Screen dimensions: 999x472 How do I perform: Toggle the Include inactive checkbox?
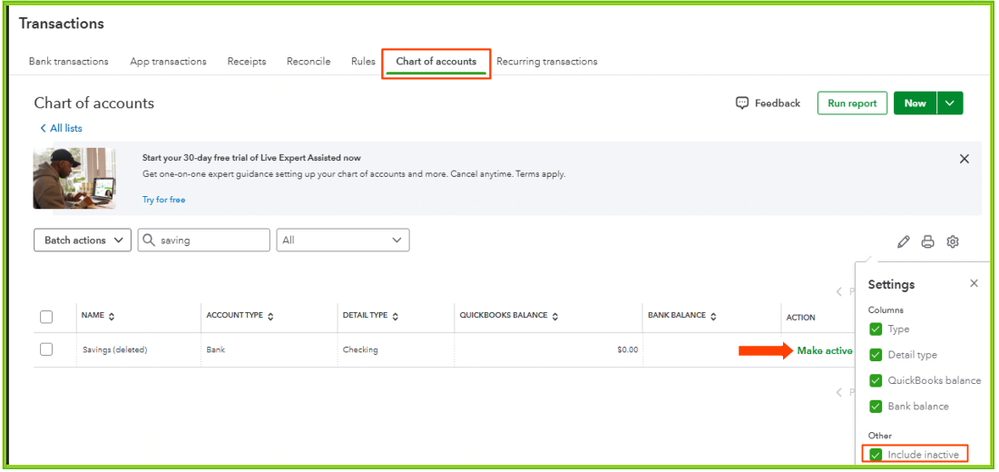click(875, 455)
